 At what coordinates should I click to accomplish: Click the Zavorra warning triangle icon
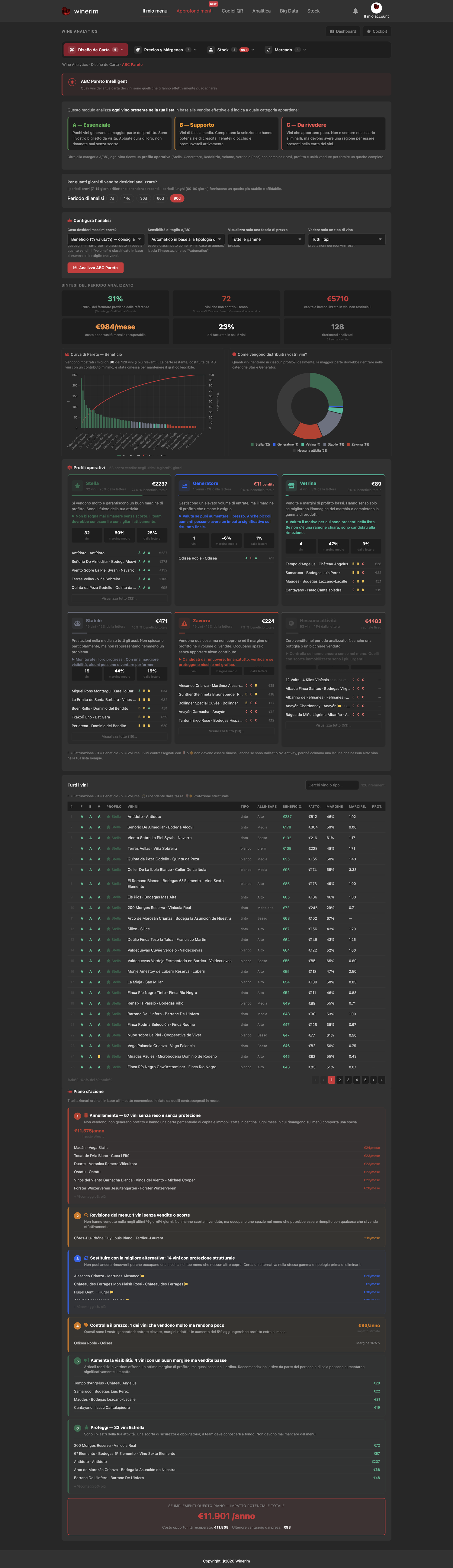tap(184, 623)
